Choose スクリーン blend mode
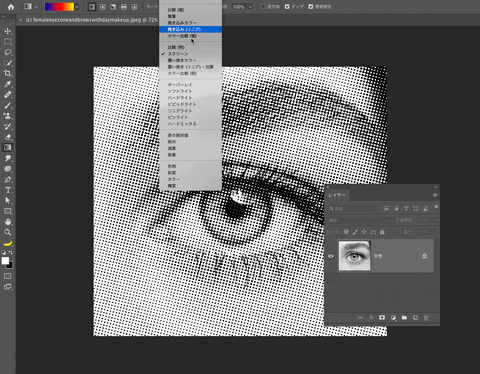The height and width of the screenshot is (374, 480). pos(190,54)
